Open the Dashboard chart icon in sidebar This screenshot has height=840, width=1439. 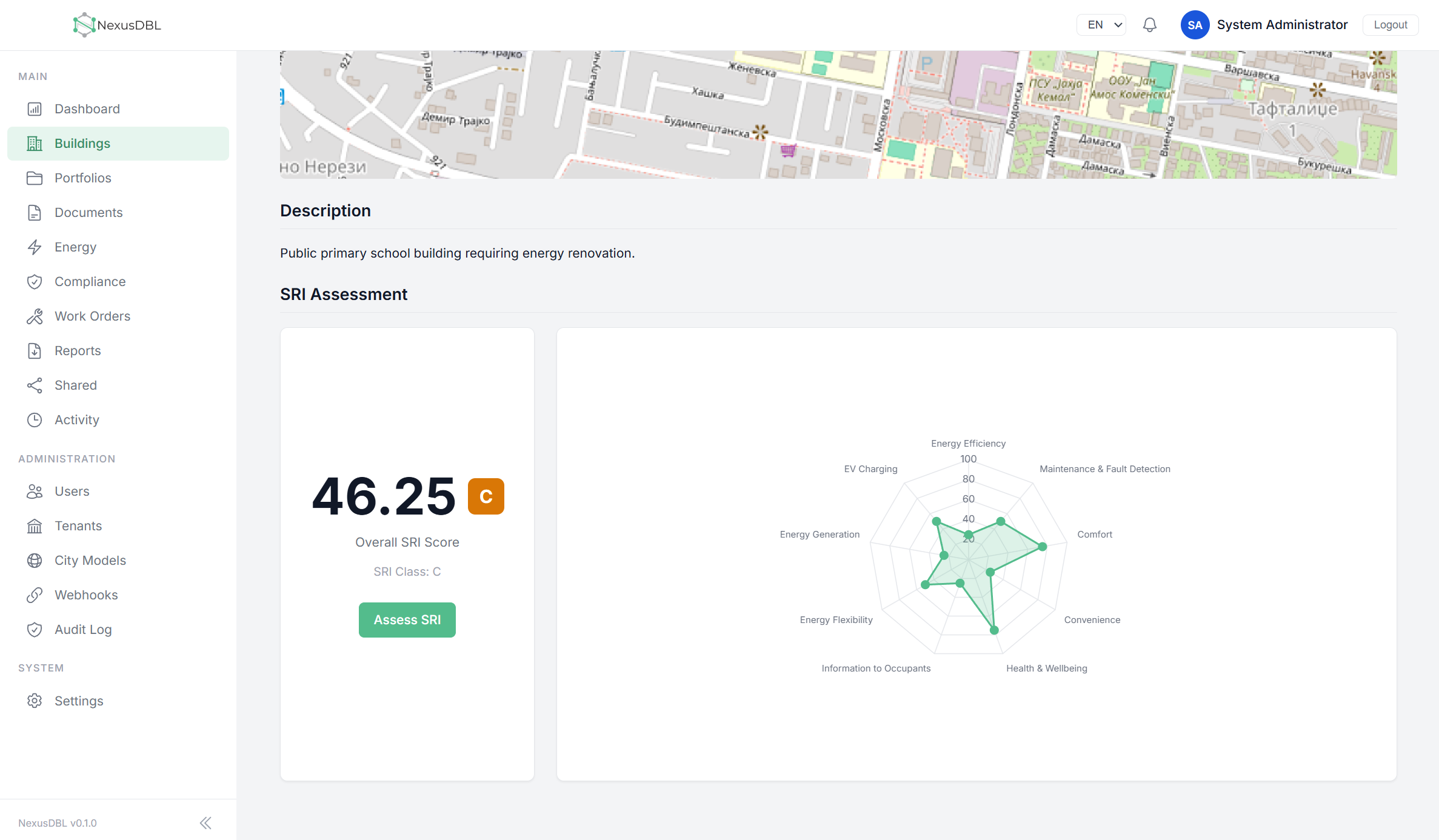[x=35, y=109]
